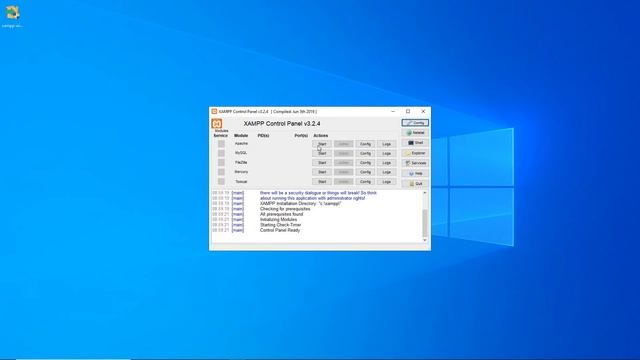Open Config for the Apache module
The image size is (640, 360).
coord(365,144)
